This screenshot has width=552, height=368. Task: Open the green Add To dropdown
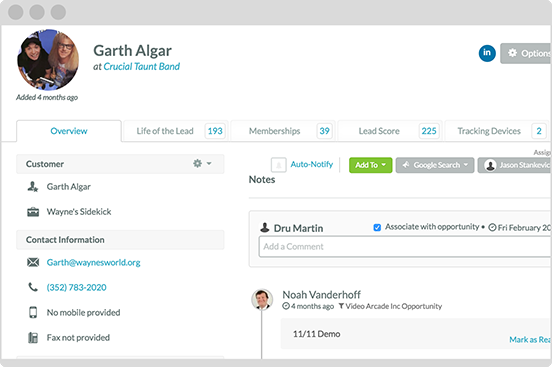pyautogui.click(x=370, y=165)
